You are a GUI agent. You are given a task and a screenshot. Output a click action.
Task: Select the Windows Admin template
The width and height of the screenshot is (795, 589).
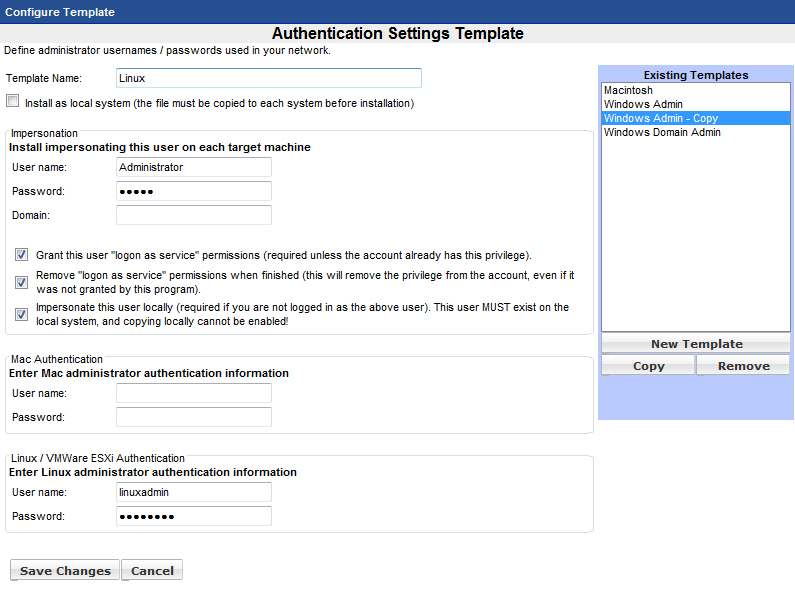[643, 104]
